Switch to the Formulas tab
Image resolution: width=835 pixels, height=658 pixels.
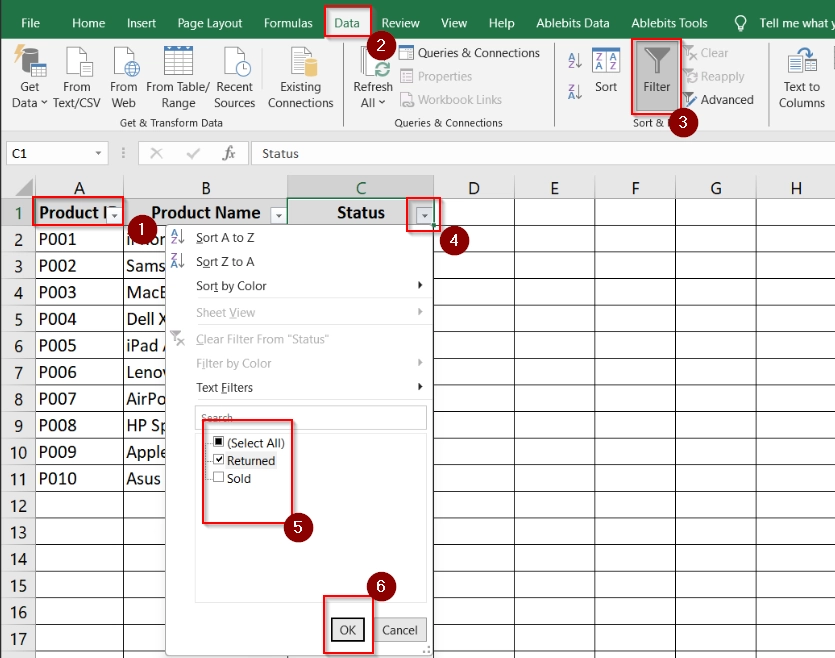pos(288,23)
